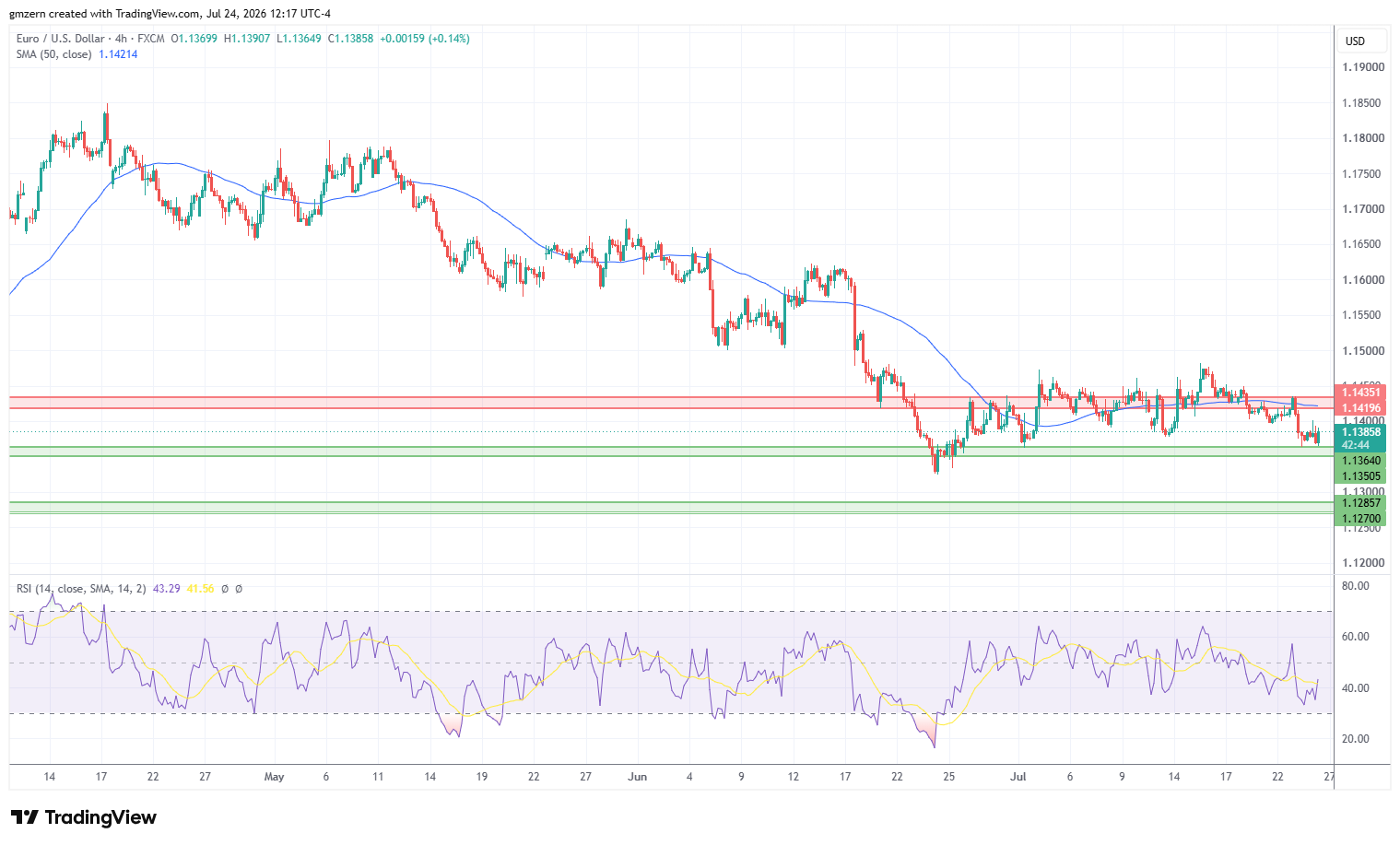The image size is (1400, 845).
Task: Click the RSI scale value 80.00
Action: tap(1356, 586)
